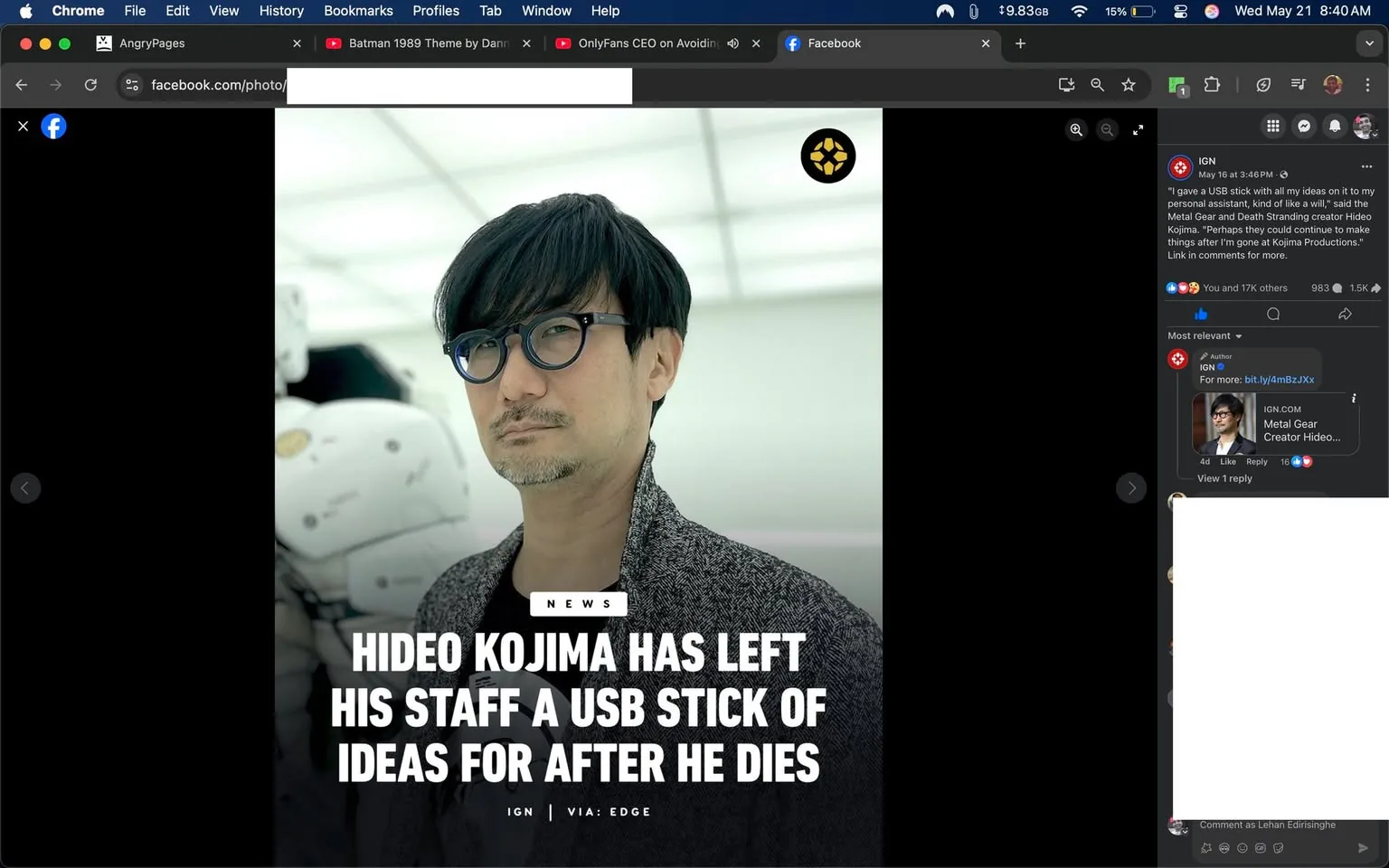Open the Bookmarks menu
Image resolution: width=1389 pixels, height=868 pixels.
click(x=358, y=11)
